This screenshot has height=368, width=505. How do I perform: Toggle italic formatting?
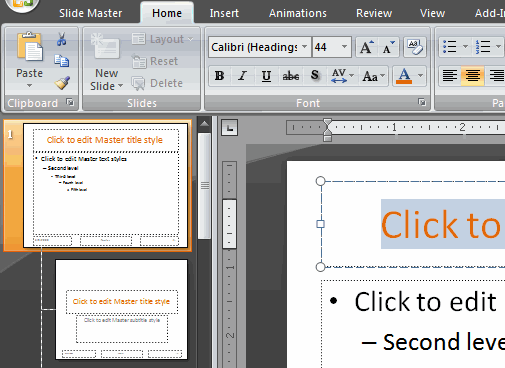point(243,76)
